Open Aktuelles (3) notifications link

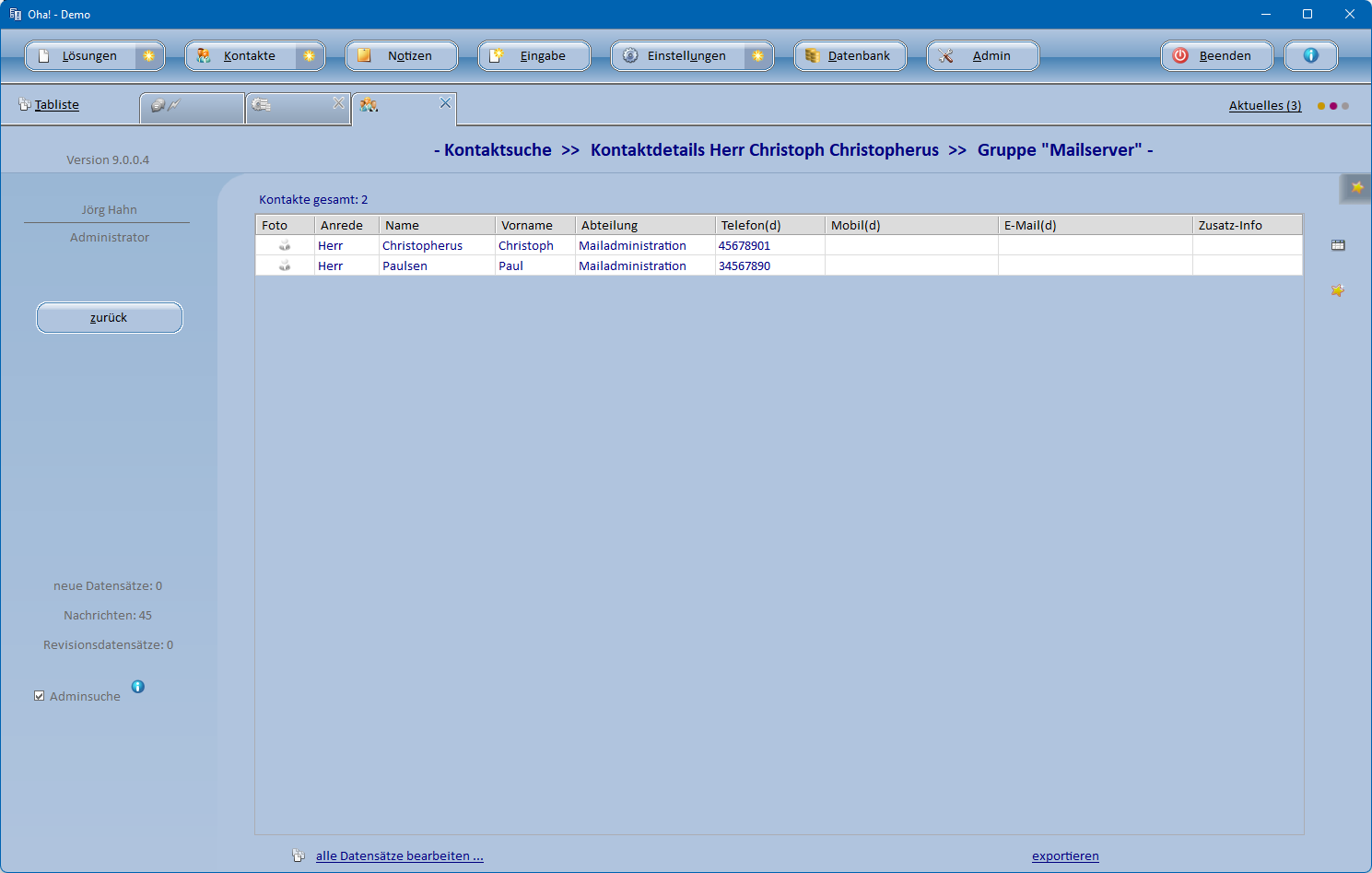[1264, 106]
